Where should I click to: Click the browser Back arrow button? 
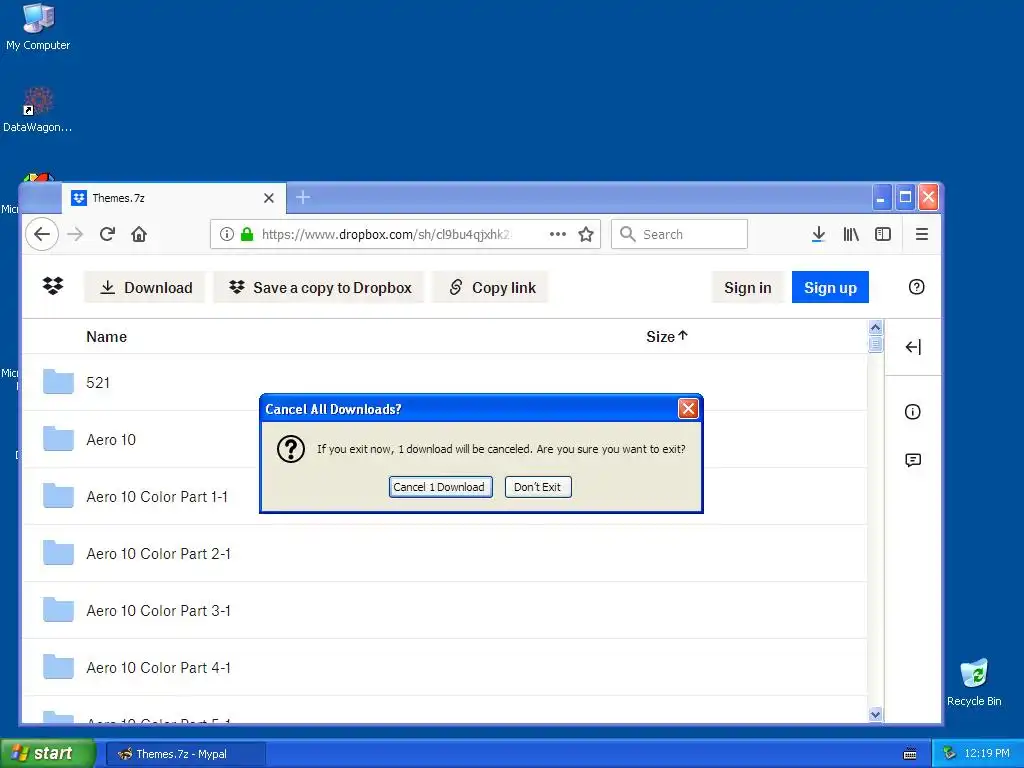pos(42,234)
